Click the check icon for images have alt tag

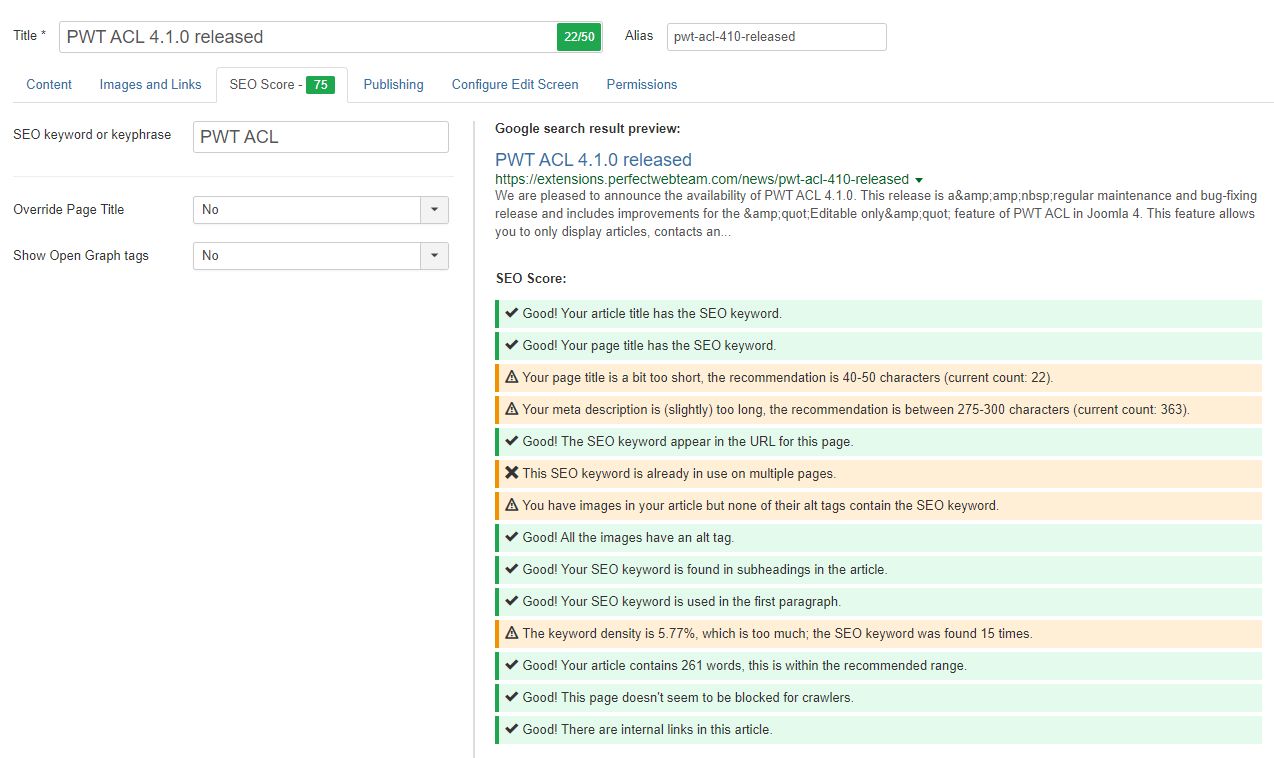512,537
